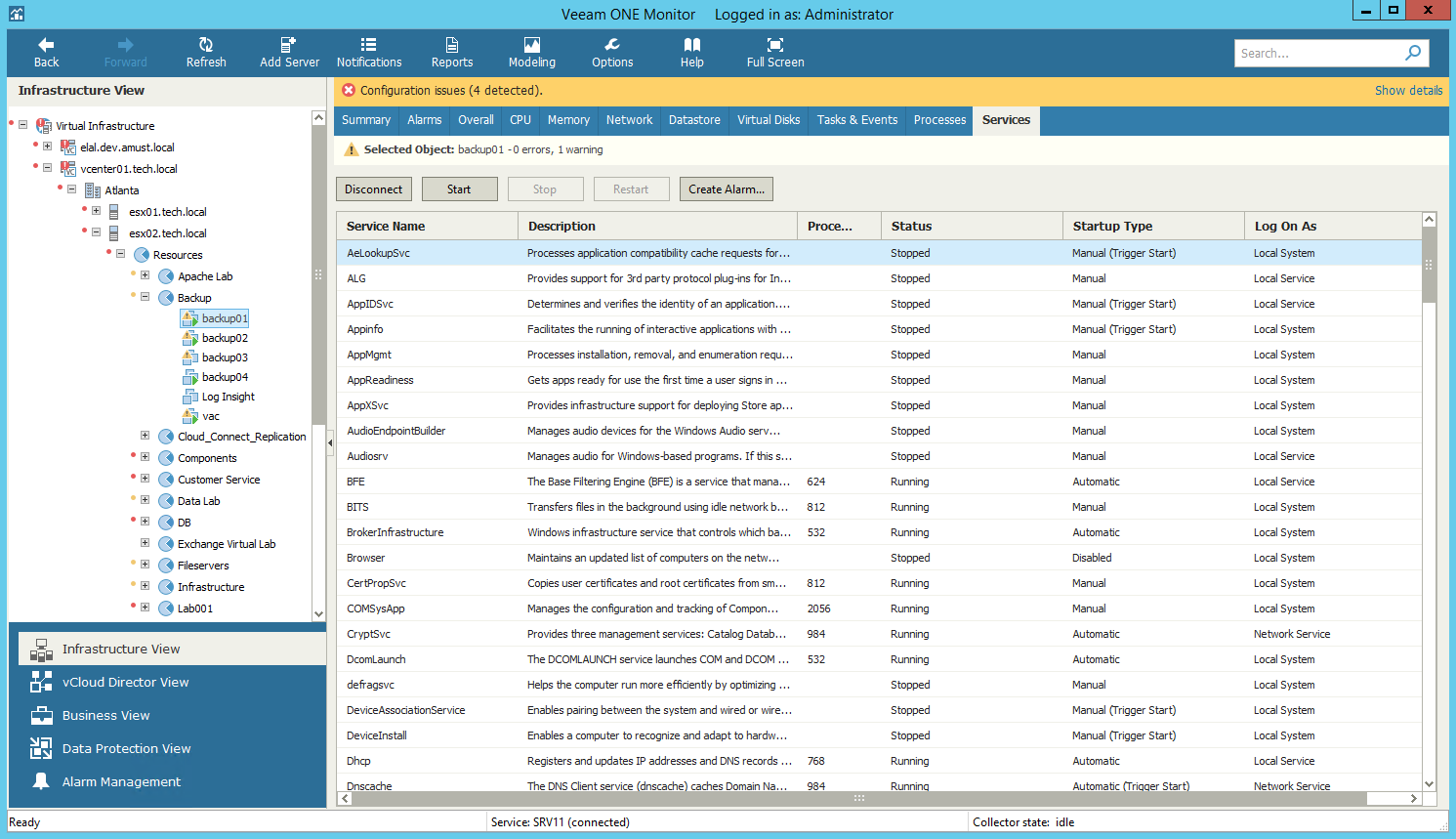Screen dimensions: 1456x839
Task: Switch to the Processes tab
Action: [x=939, y=120]
